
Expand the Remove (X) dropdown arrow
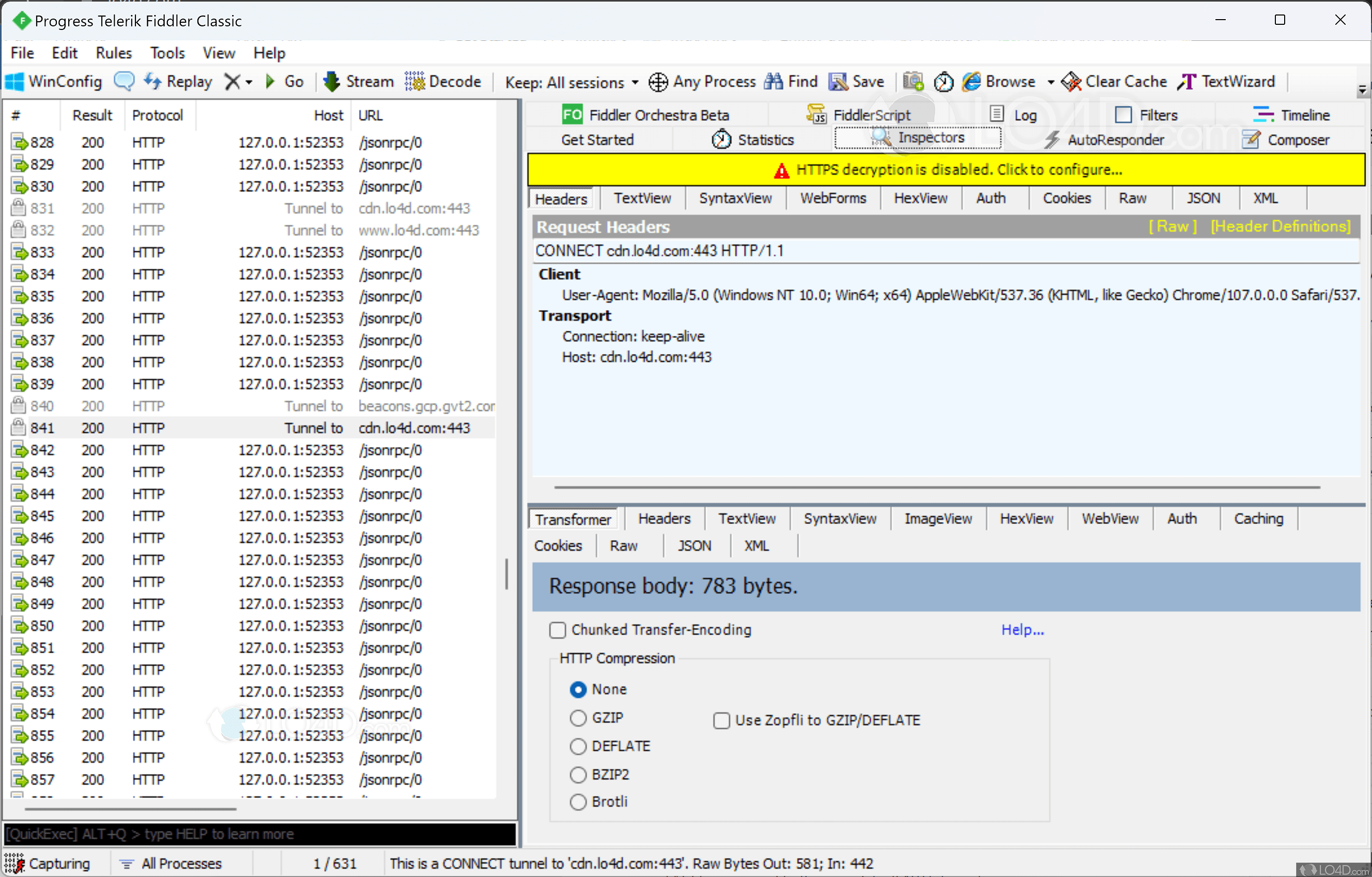coord(249,83)
